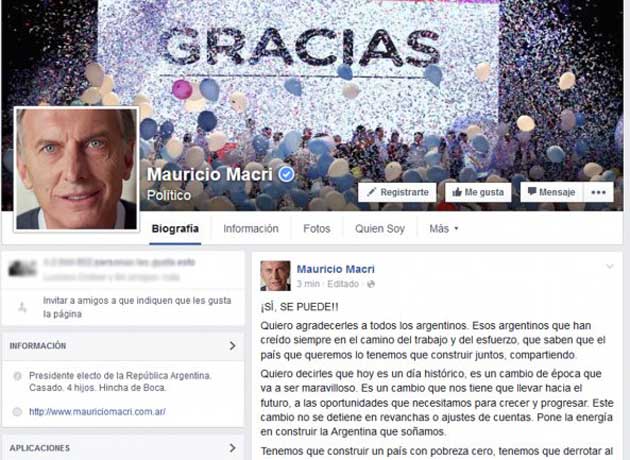Click the Mauricio Macri post author name
This screenshot has width=630, height=460.
point(335,269)
